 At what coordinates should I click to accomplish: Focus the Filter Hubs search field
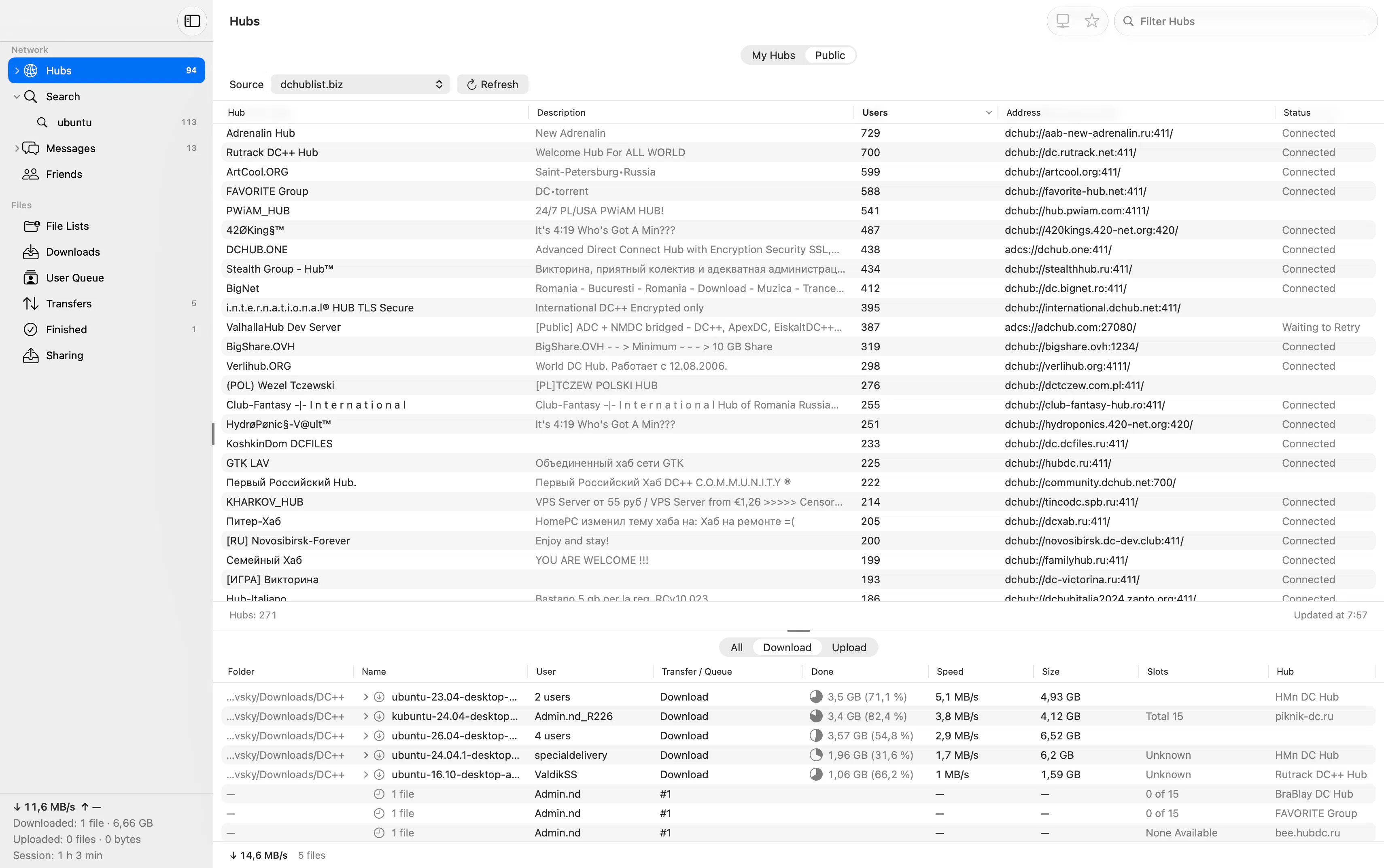(1246, 21)
